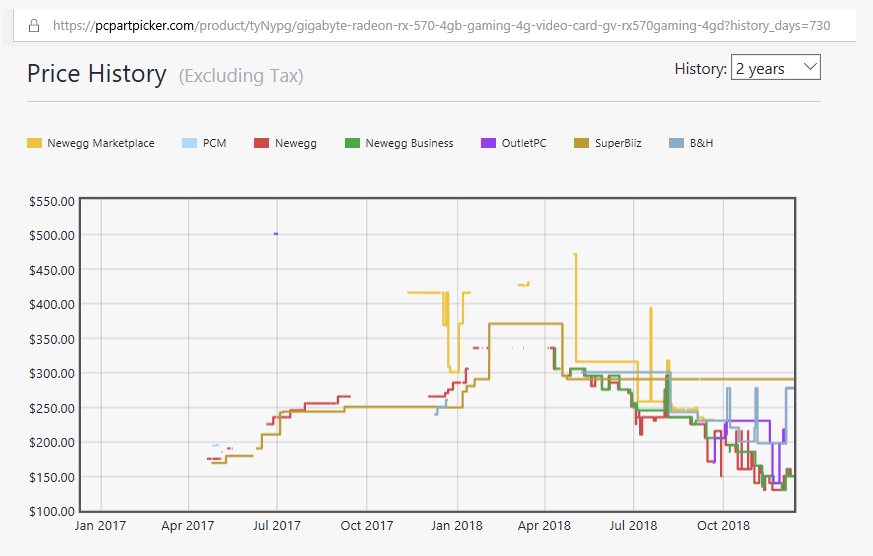Click the History: label beside the dropdown

[x=700, y=68]
